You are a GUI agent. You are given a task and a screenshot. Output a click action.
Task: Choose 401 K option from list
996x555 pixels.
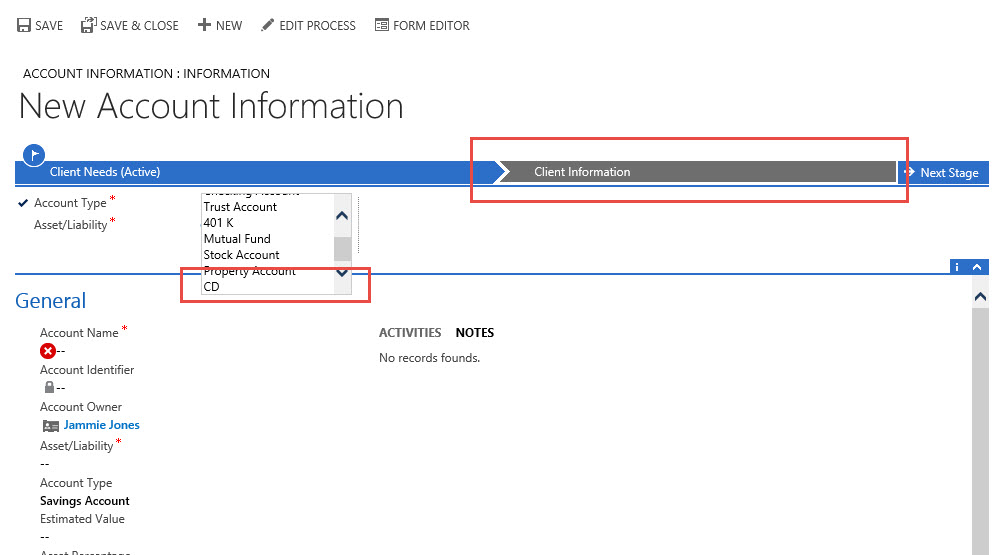tap(218, 223)
